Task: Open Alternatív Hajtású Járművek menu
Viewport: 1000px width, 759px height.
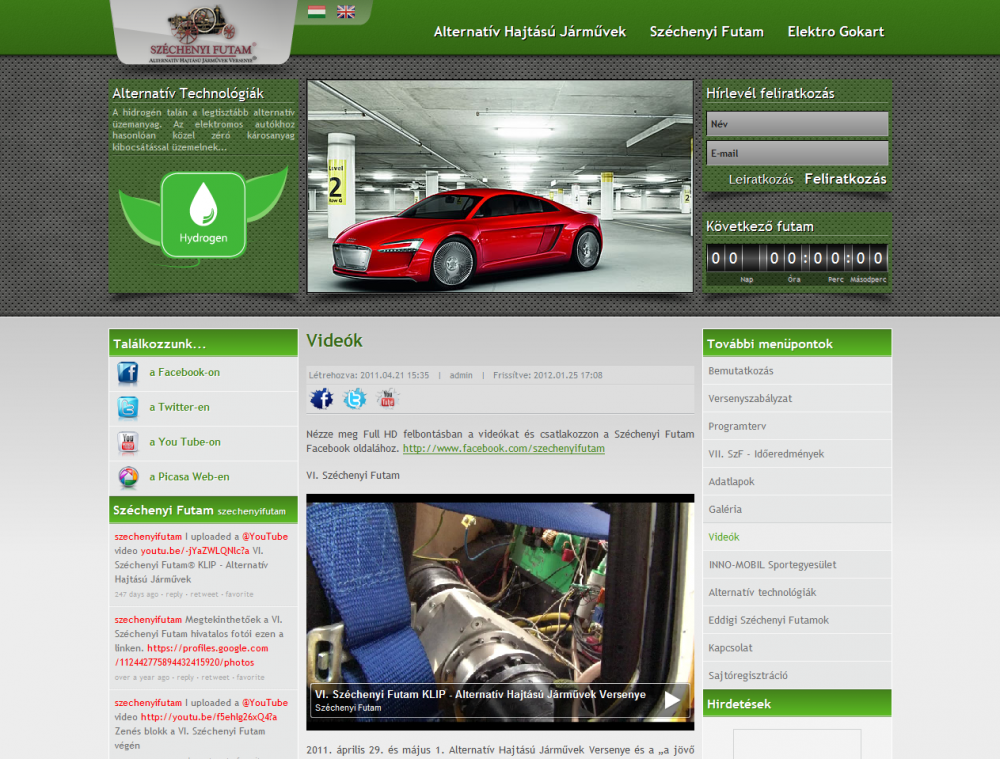Action: pos(529,32)
